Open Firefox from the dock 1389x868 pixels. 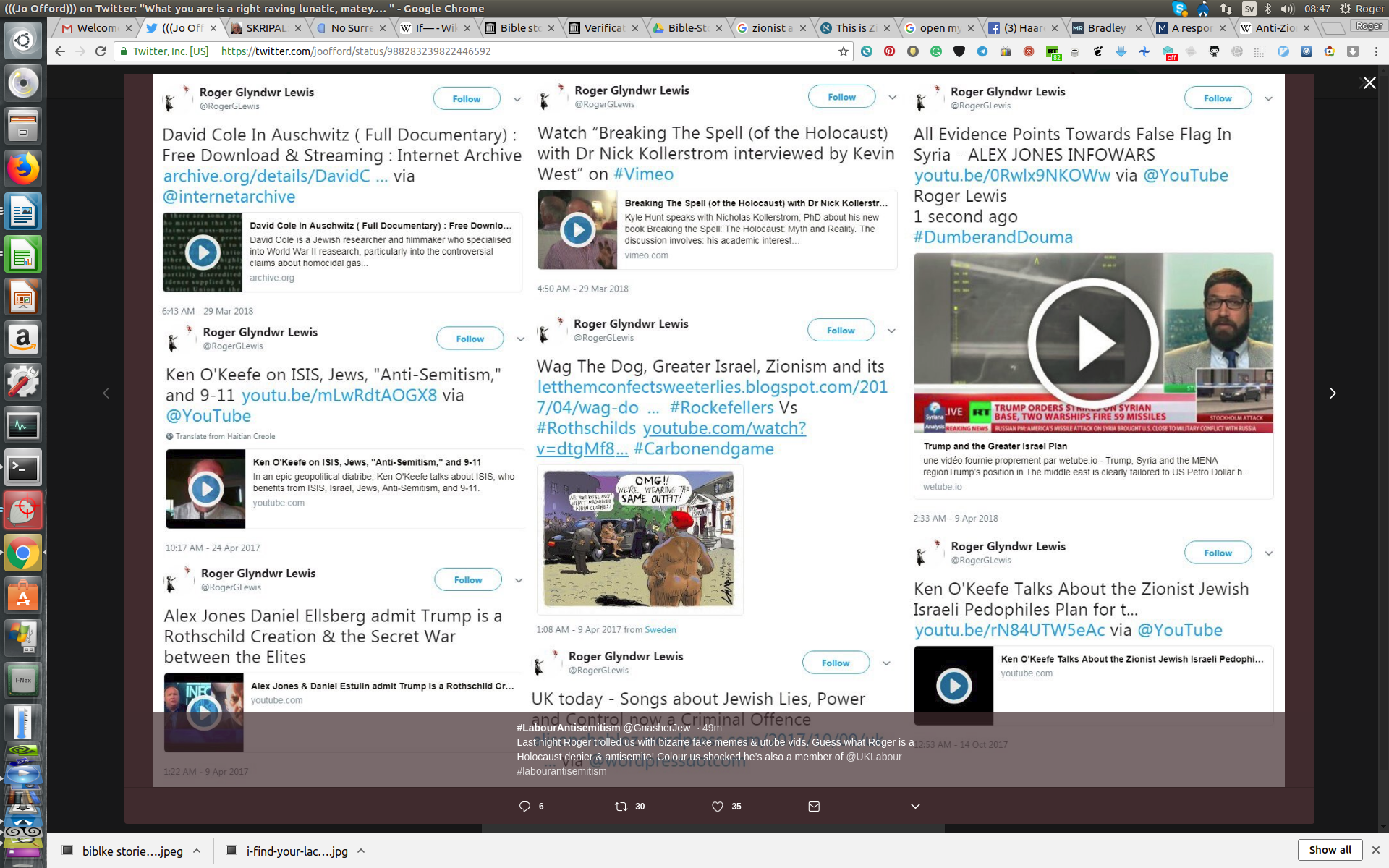coord(23,169)
